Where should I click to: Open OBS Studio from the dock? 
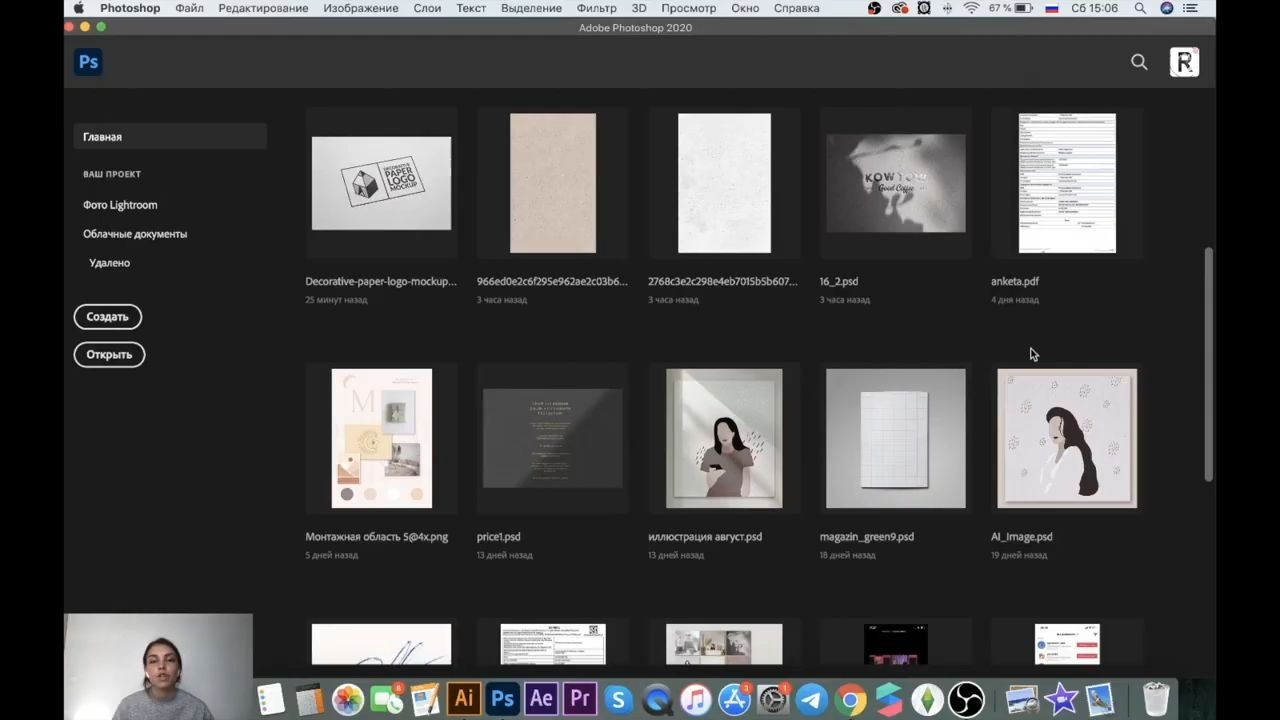[966, 699]
